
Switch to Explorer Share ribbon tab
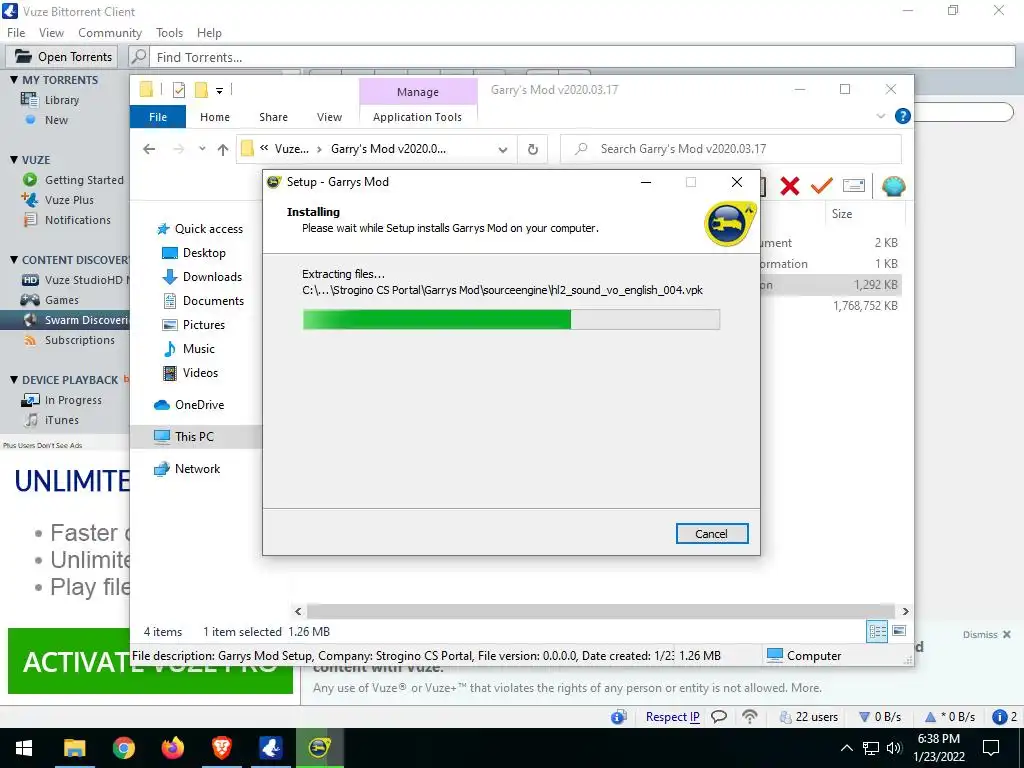[273, 117]
